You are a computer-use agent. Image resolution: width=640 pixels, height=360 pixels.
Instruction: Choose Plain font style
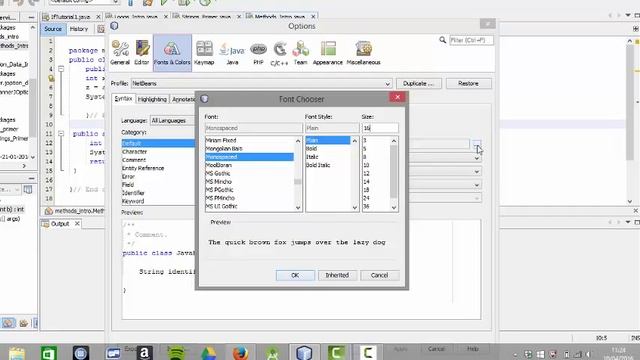[x=328, y=140]
